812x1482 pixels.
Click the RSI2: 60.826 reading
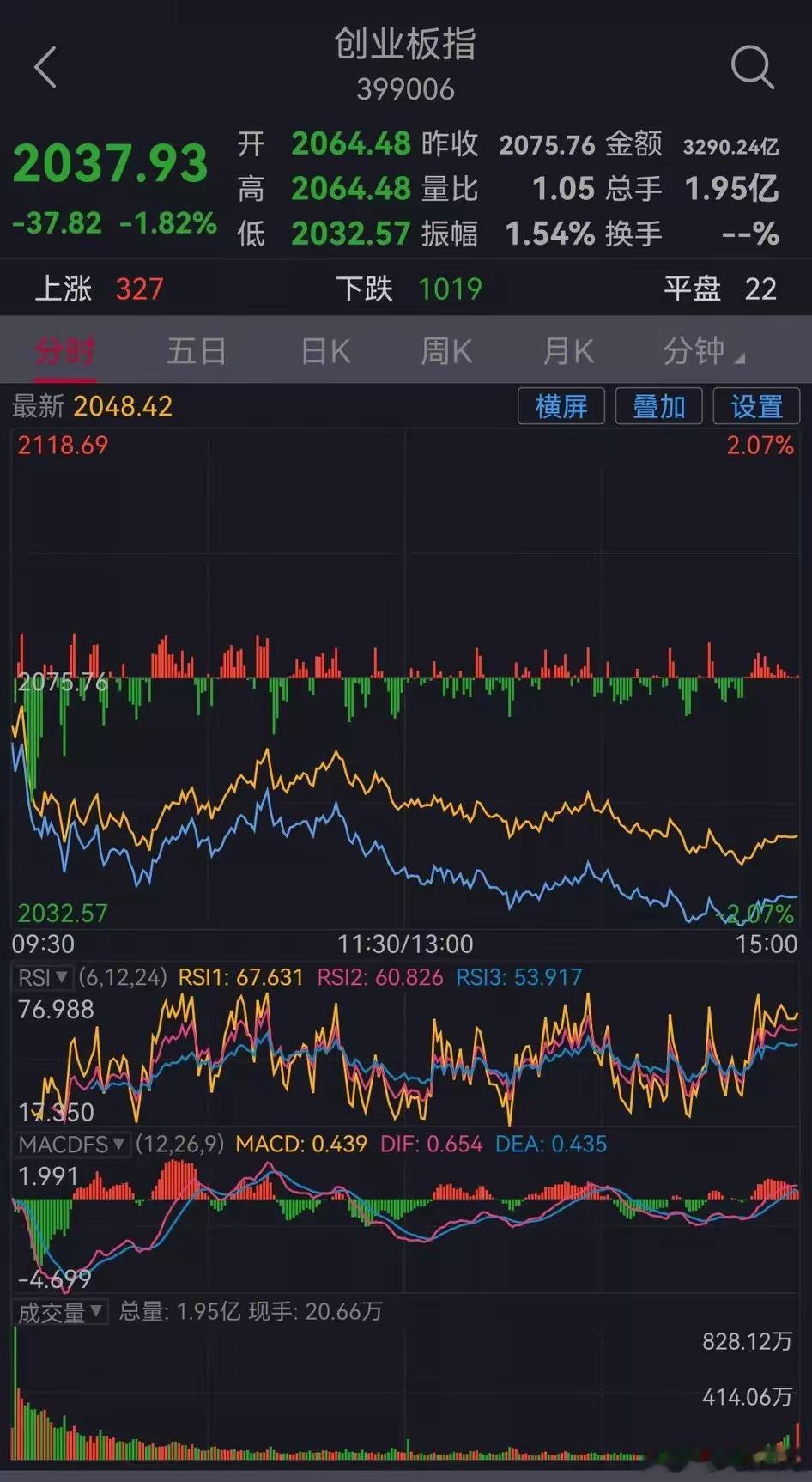(380, 977)
